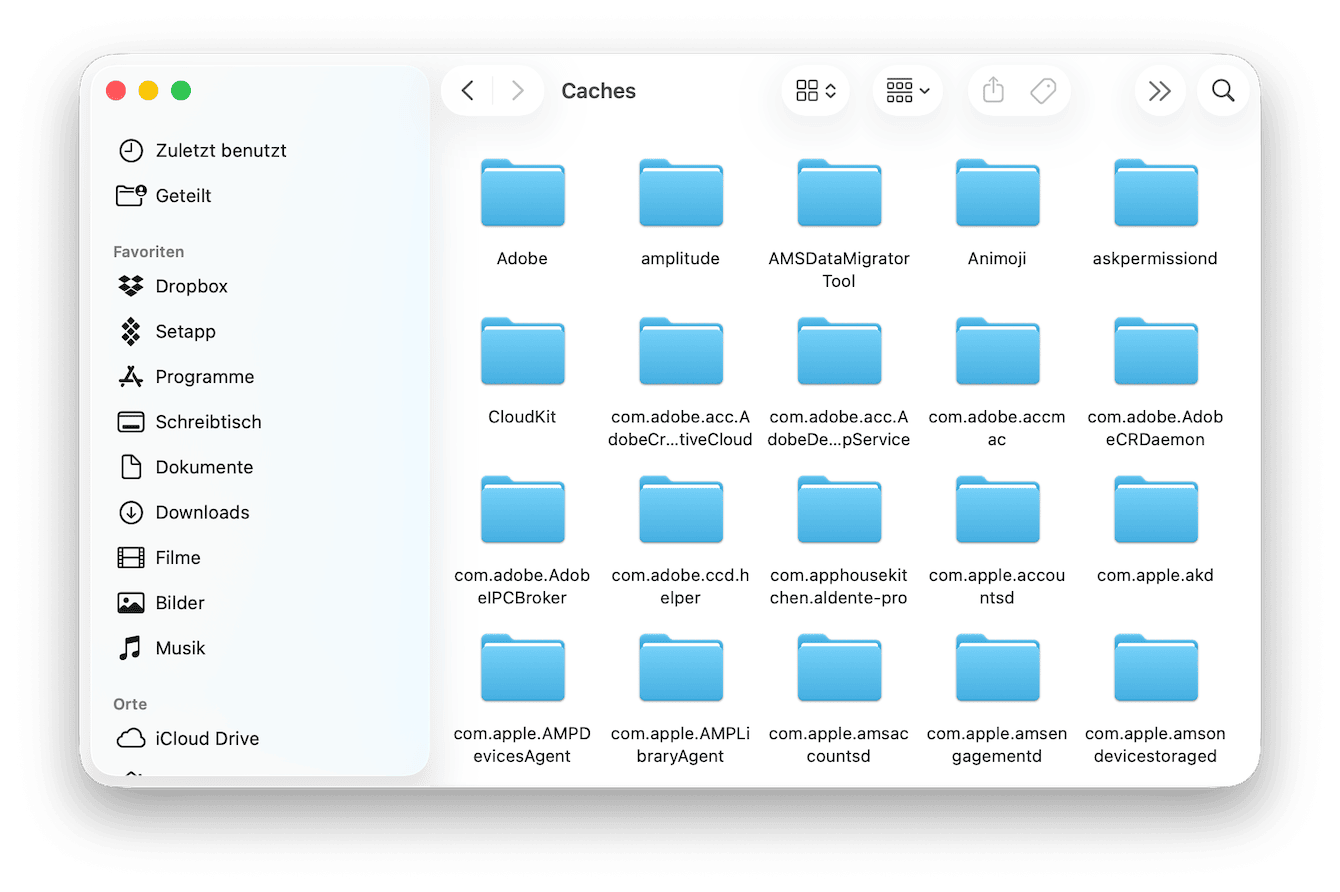Select iCloud Drive under Orte
The image size is (1340, 892).
(206, 739)
